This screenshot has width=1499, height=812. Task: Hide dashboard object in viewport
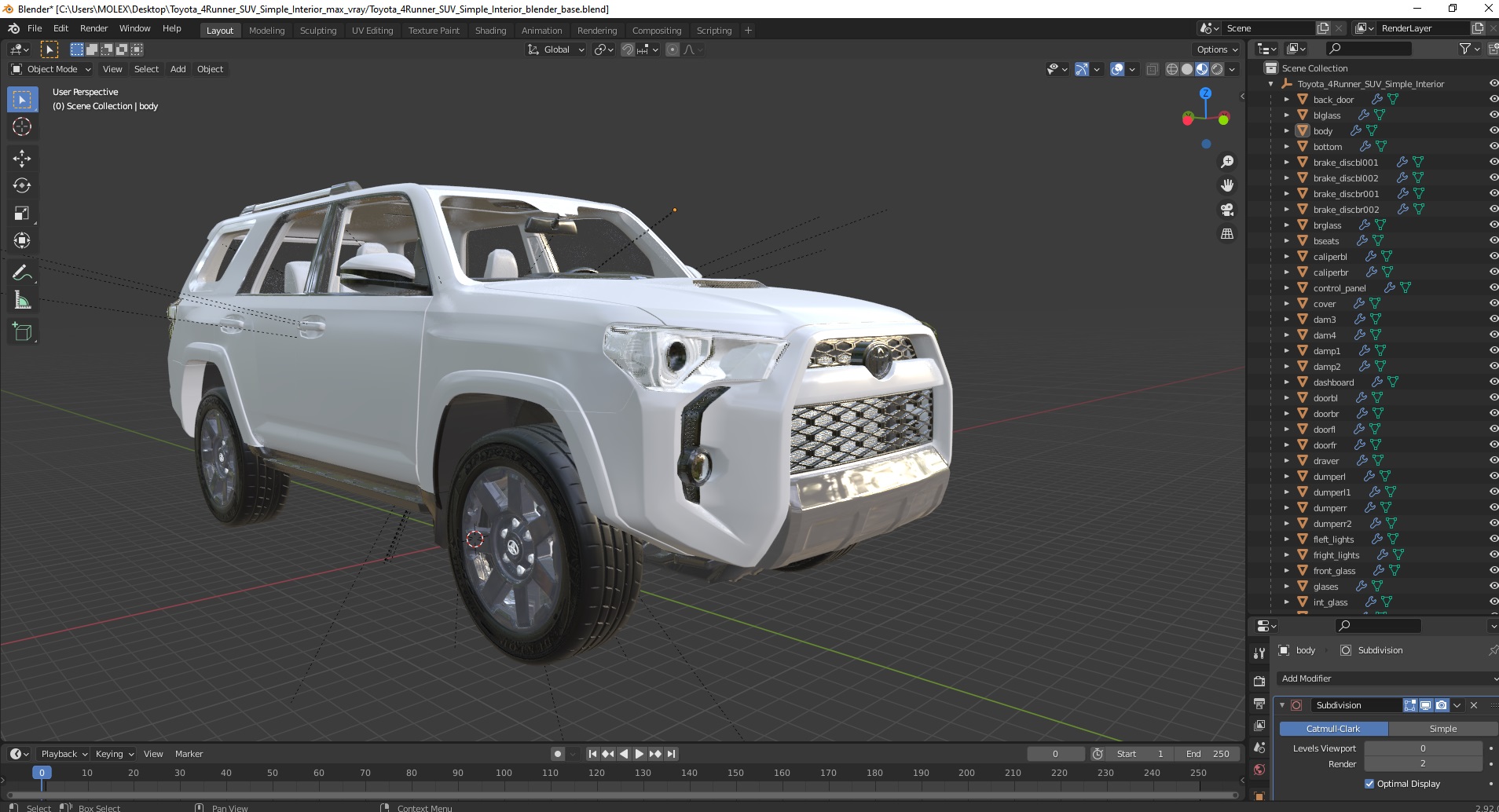pos(1493,382)
